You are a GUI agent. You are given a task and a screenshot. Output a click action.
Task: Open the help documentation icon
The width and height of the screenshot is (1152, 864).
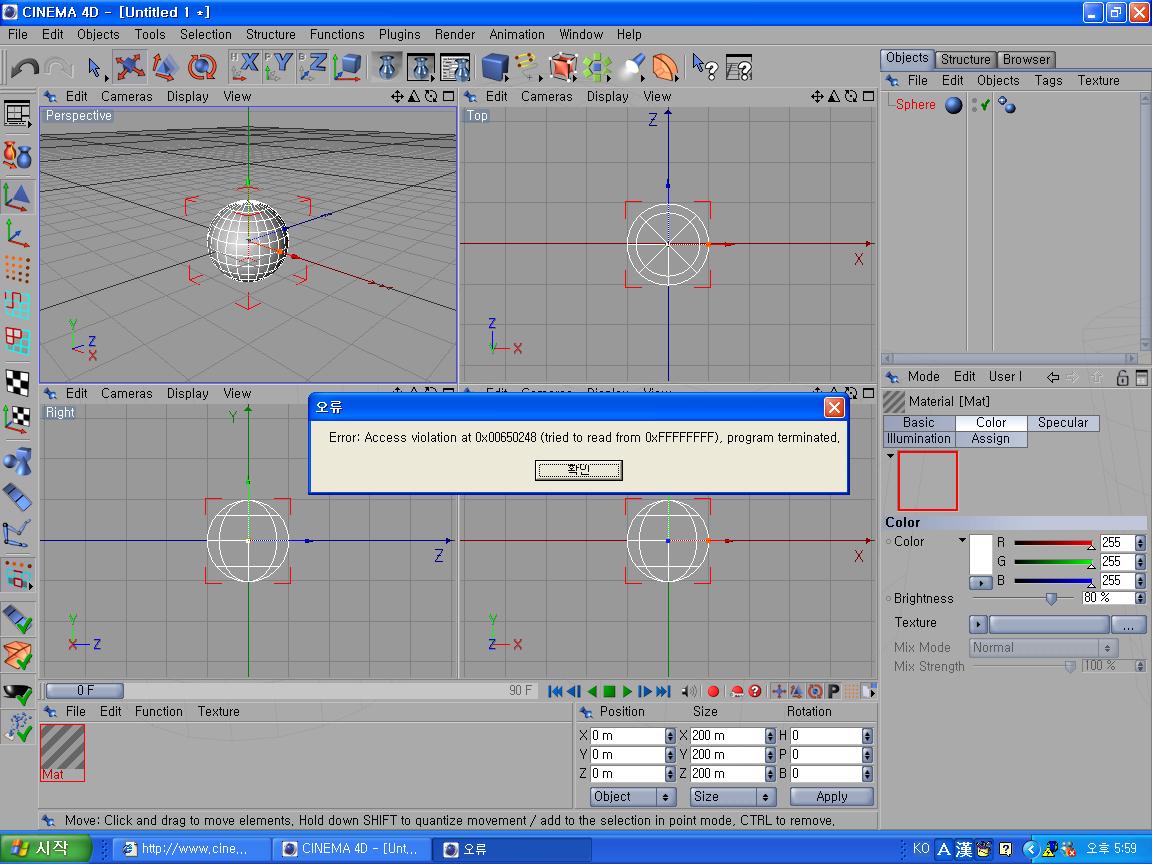click(x=738, y=67)
